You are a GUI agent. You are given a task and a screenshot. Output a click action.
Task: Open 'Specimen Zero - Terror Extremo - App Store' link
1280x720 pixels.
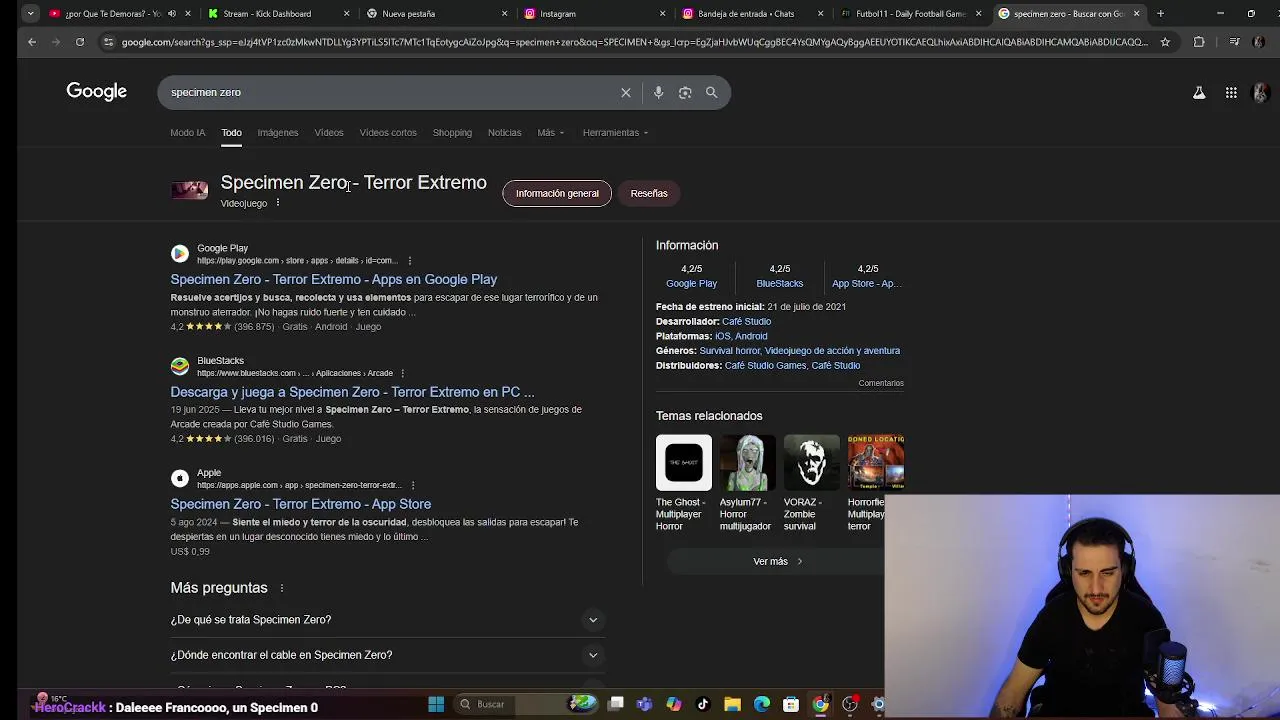301,504
